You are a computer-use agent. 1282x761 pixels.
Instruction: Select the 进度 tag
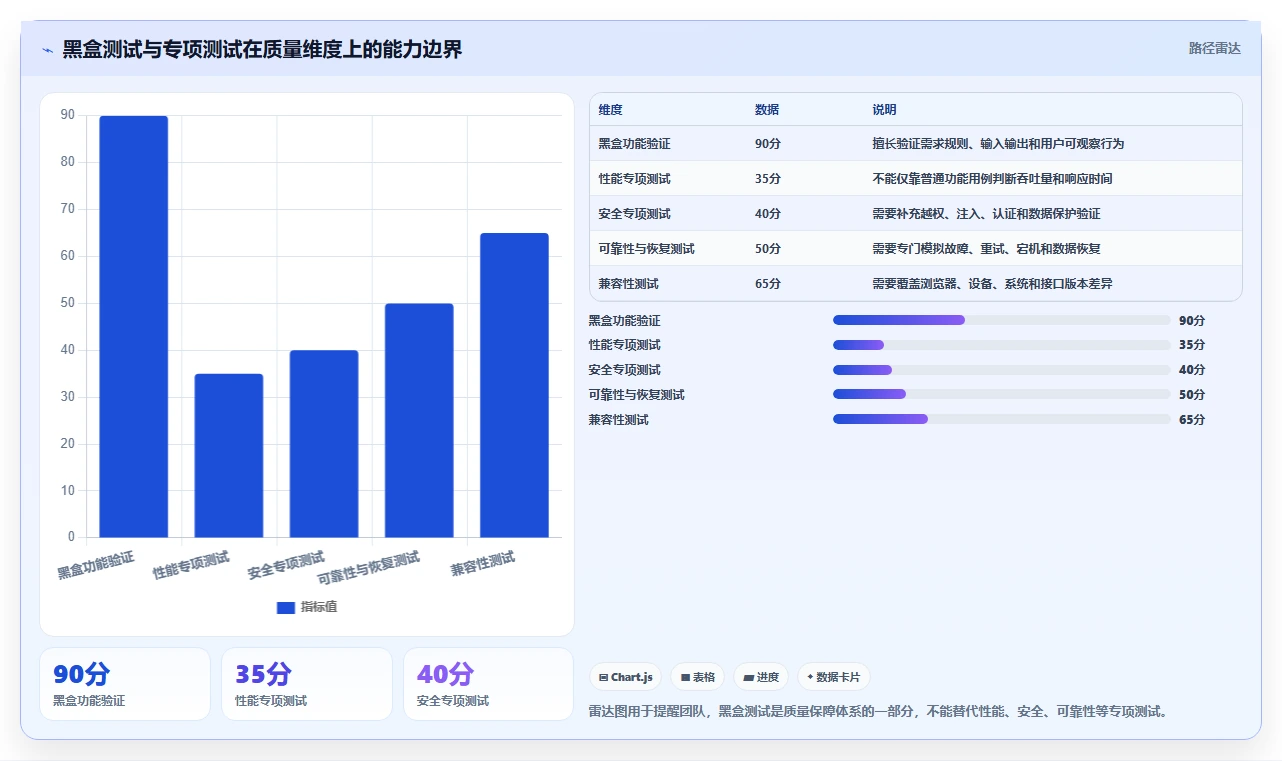click(x=761, y=677)
